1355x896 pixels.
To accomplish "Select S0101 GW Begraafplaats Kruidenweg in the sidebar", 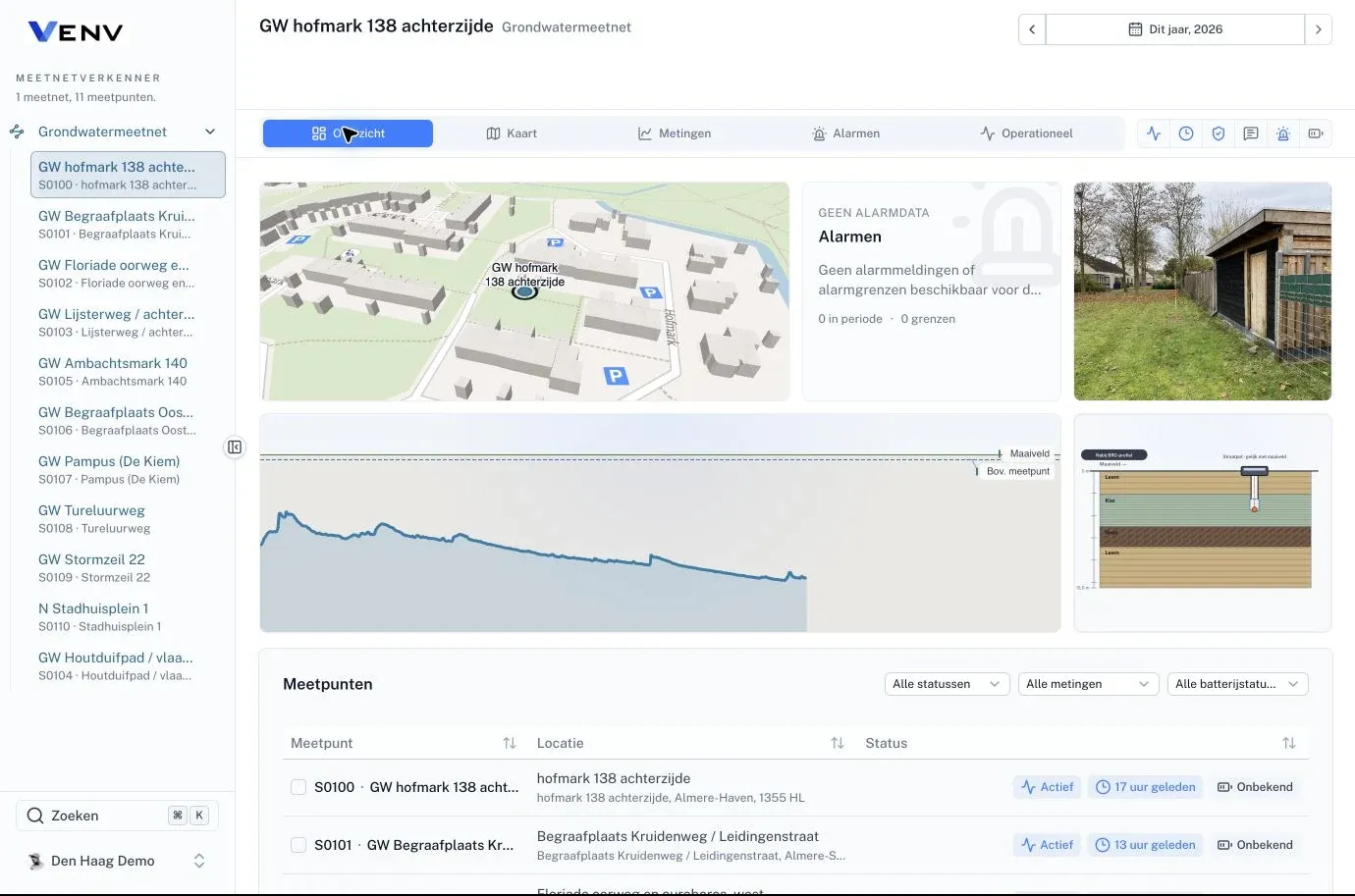I will point(128,224).
